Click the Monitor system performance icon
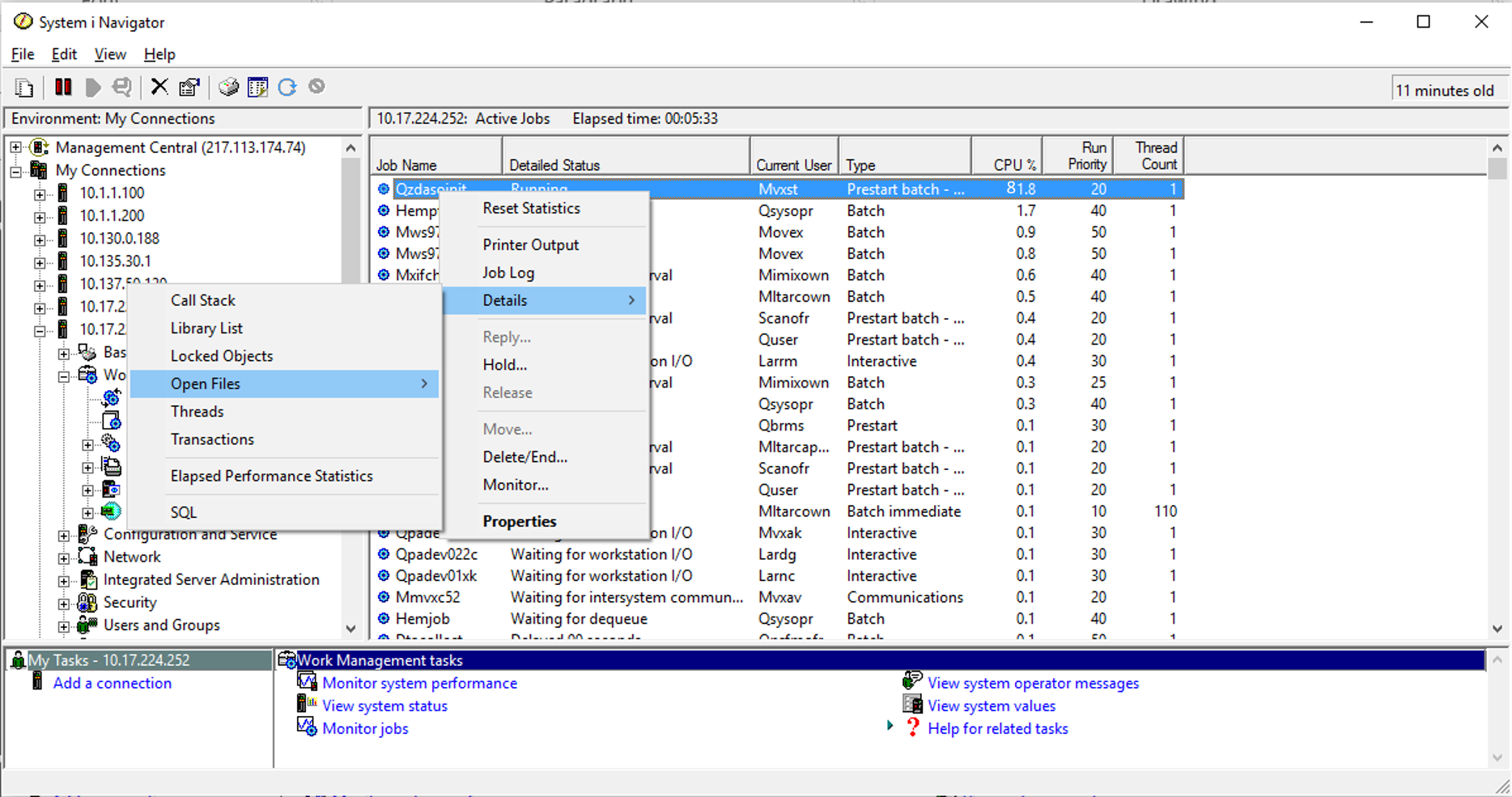This screenshot has height=797, width=1512. (x=307, y=683)
